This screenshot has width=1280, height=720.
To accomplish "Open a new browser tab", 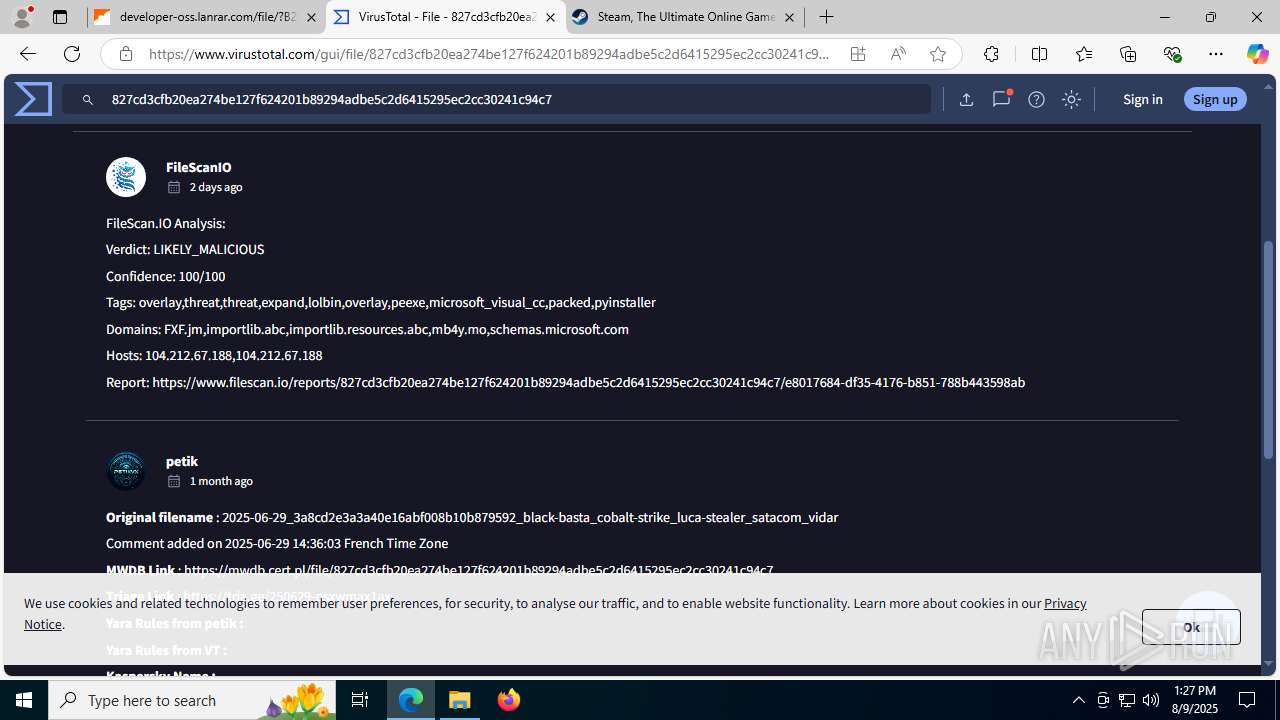I will pos(826,17).
